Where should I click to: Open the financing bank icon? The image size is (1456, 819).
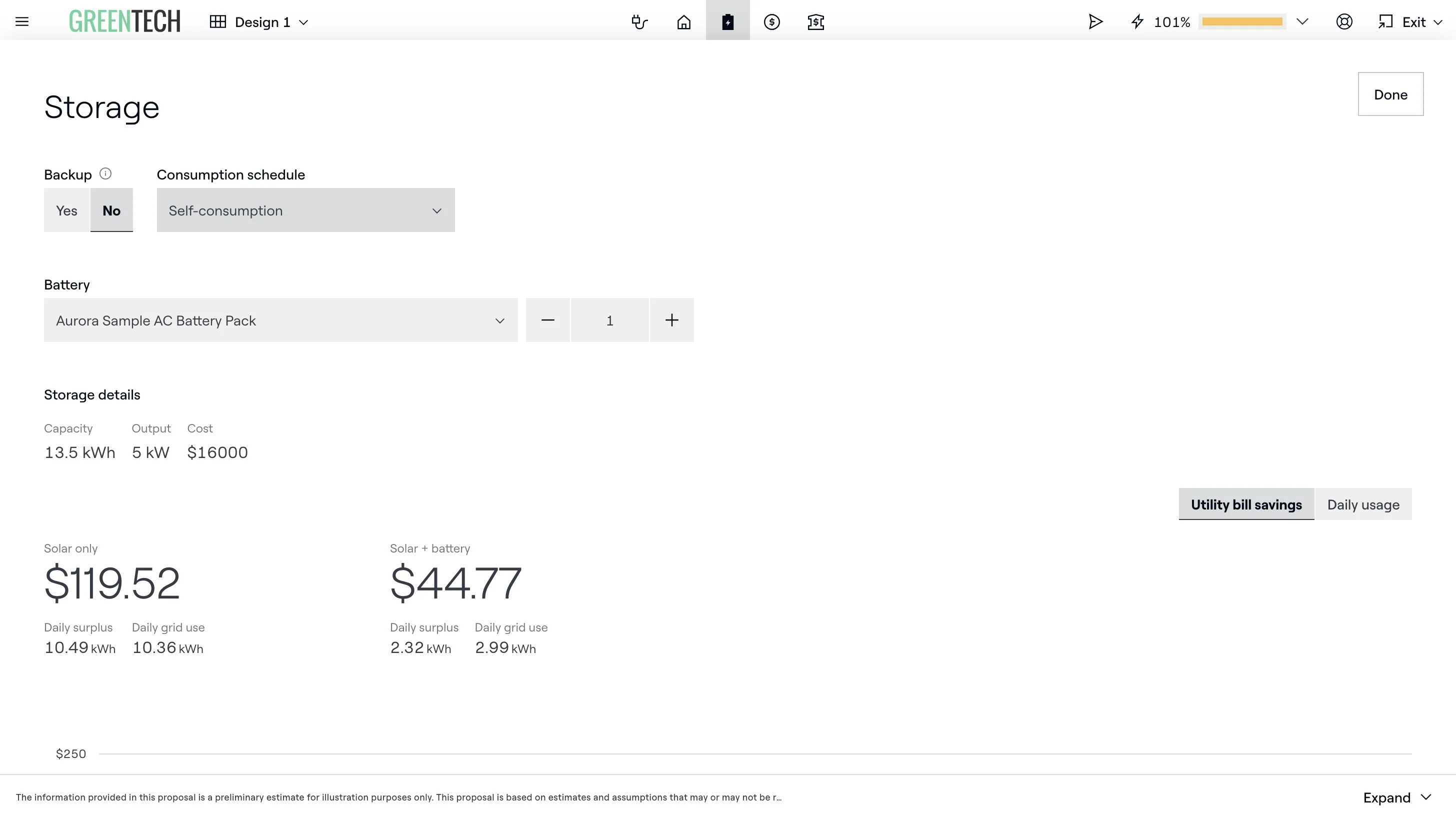(x=815, y=22)
